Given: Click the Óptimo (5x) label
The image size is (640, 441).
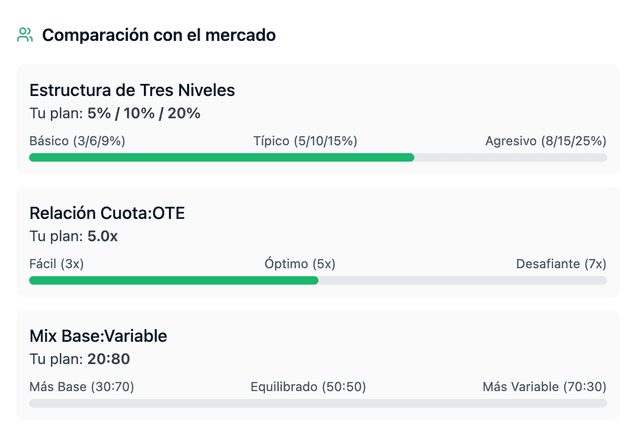Looking at the screenshot, I should click(300, 263).
